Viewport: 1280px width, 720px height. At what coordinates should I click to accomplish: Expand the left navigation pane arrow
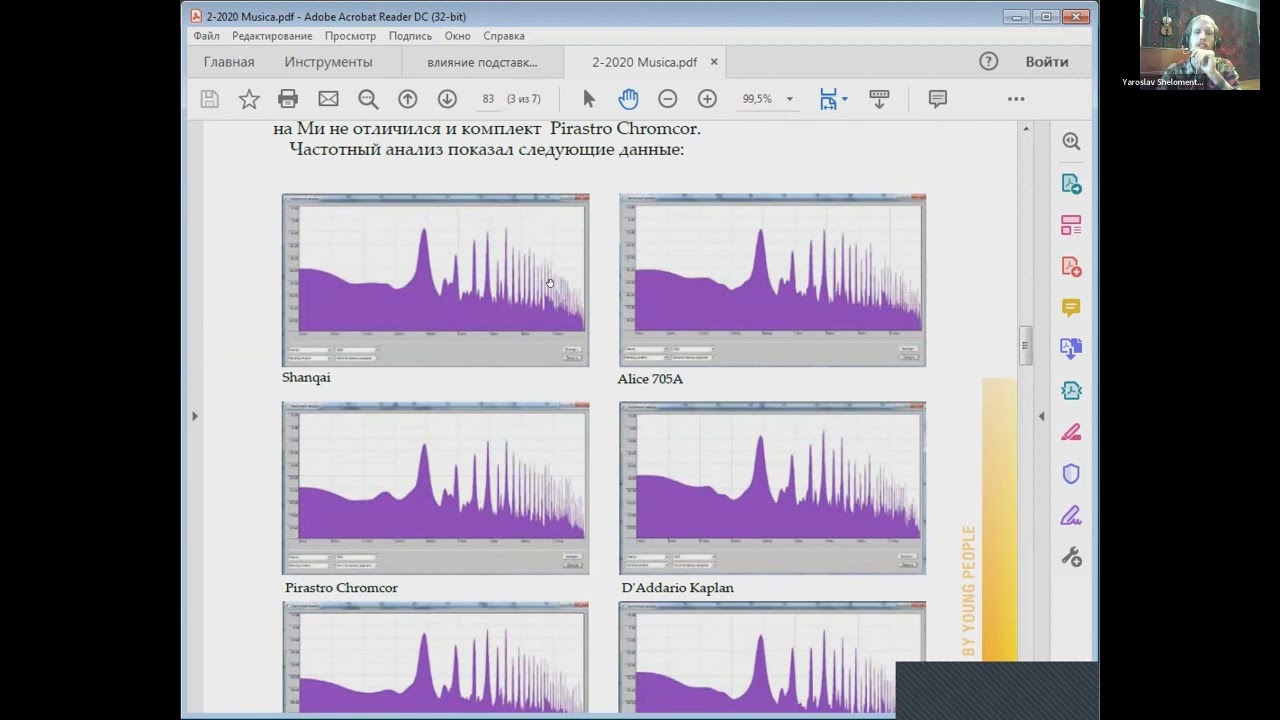click(x=195, y=416)
